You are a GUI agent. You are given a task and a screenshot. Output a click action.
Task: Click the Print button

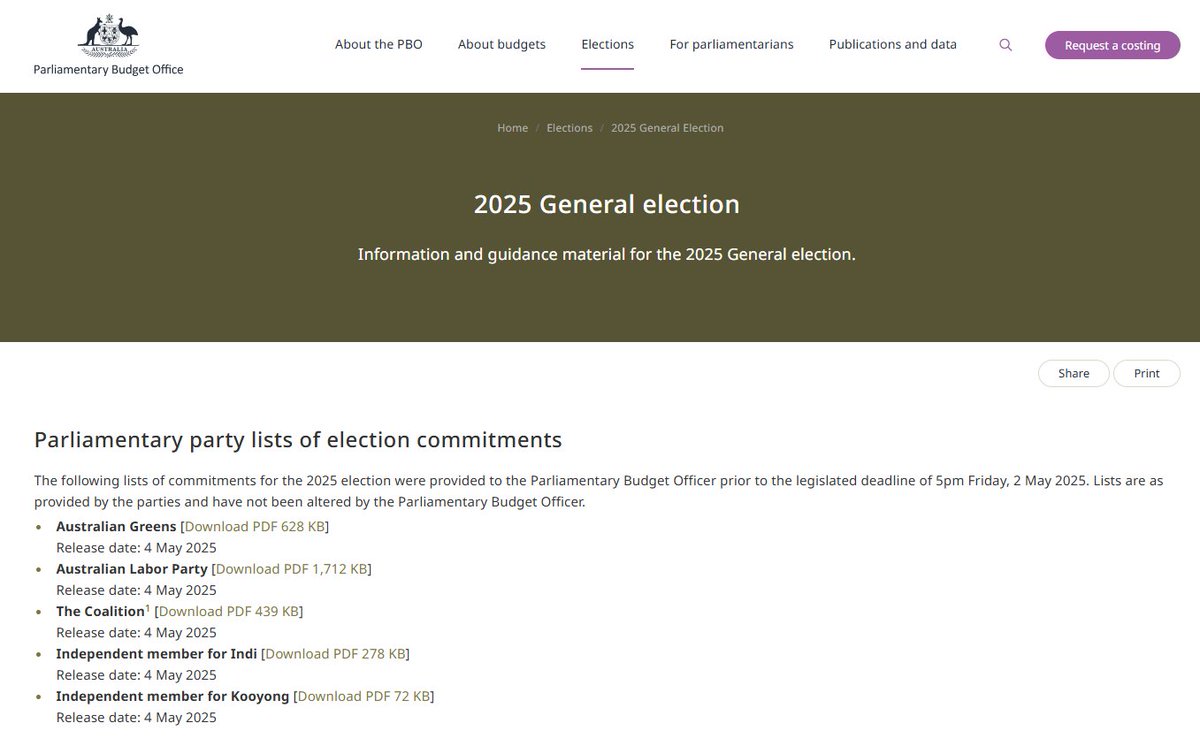(x=1147, y=373)
